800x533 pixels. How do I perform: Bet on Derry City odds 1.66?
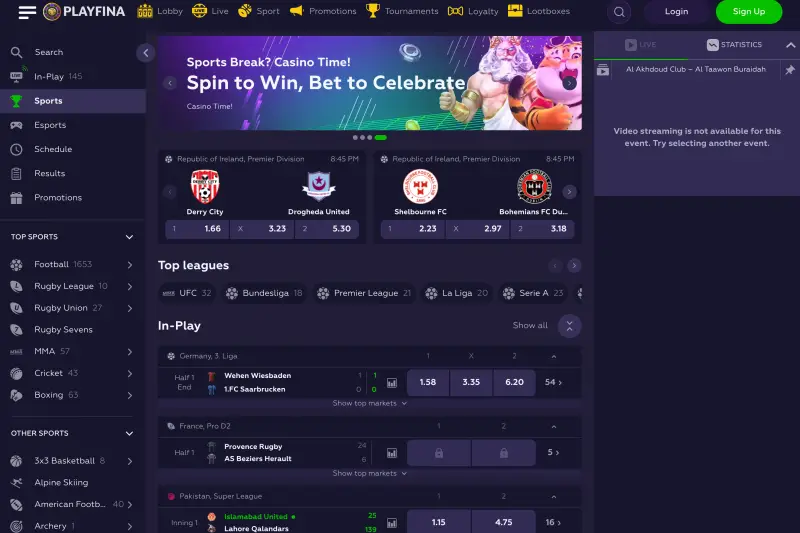click(197, 229)
